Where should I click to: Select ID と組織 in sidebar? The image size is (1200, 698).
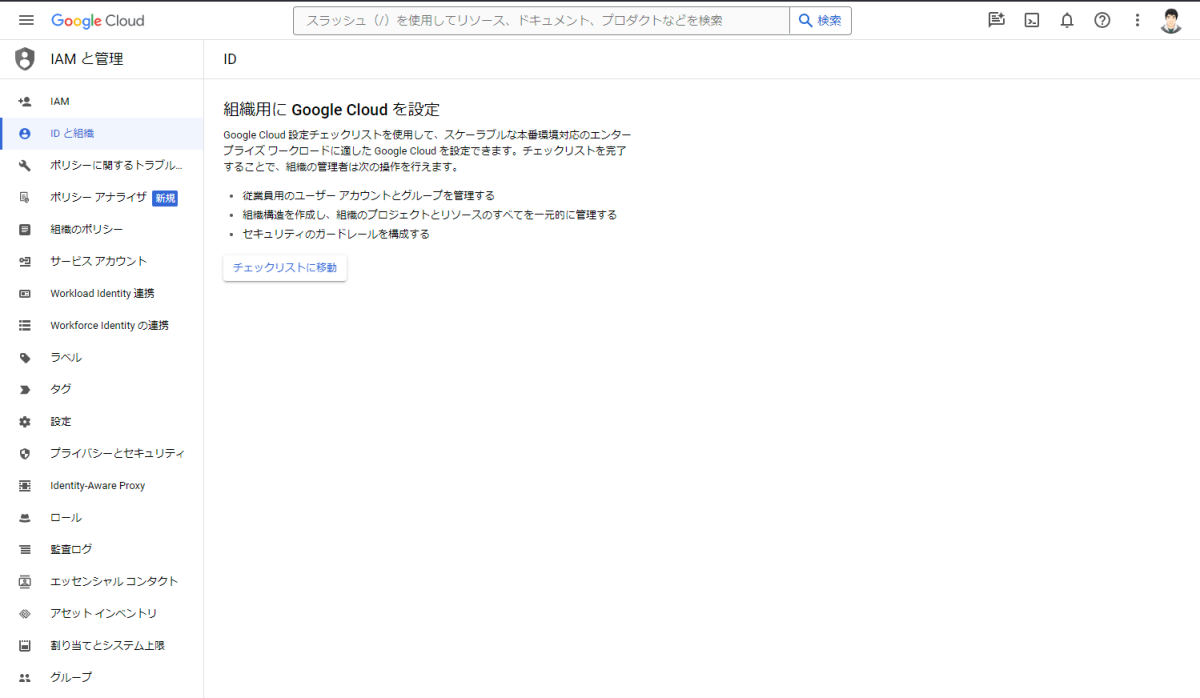101,133
